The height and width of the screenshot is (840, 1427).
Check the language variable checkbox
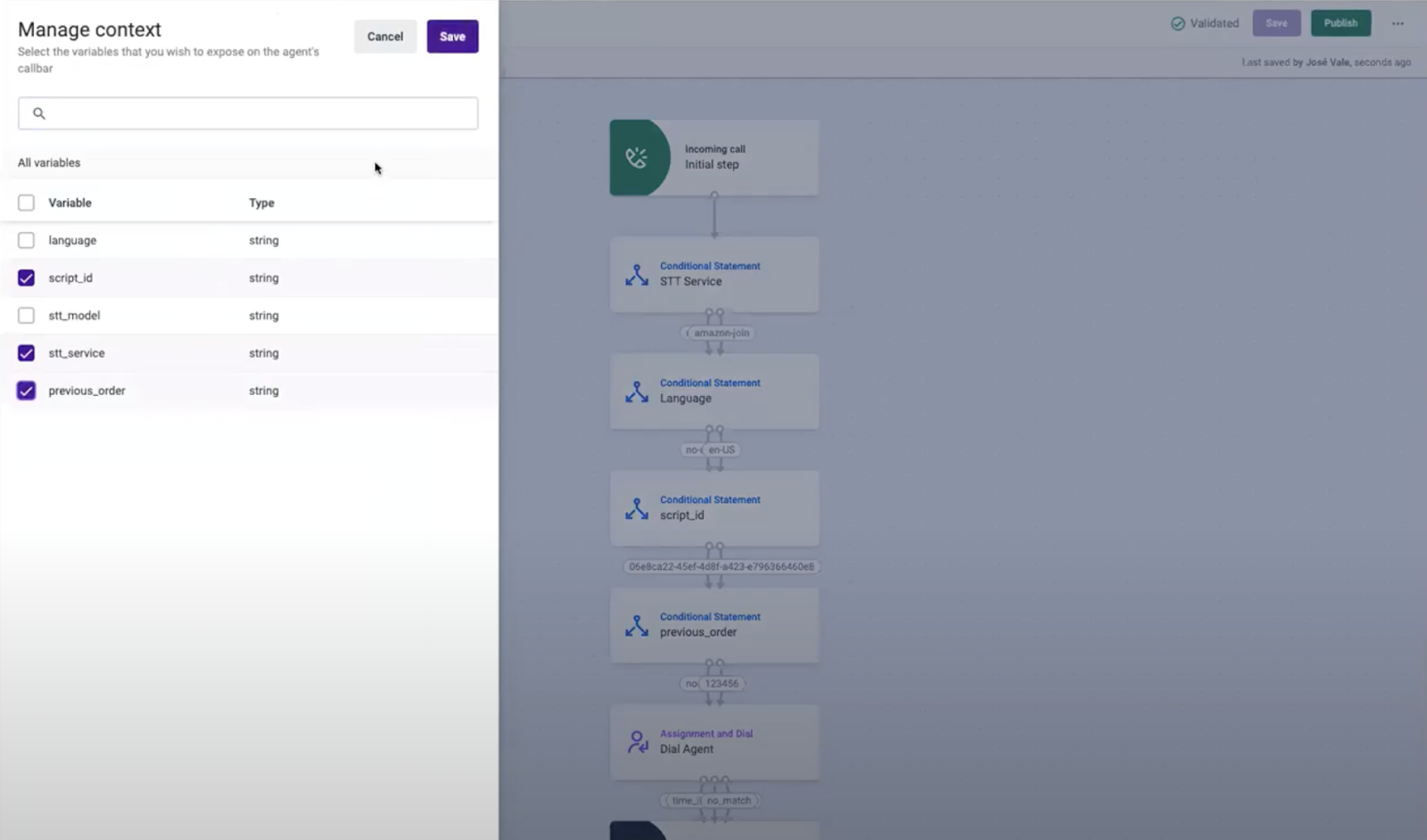[25, 240]
